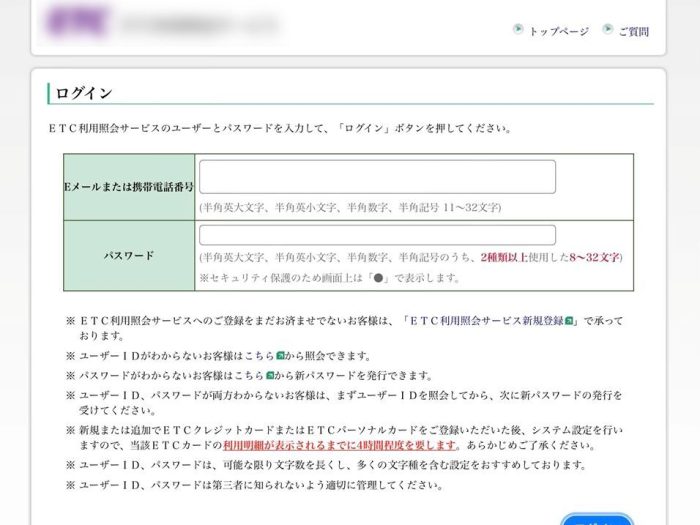Click the Eメールまたは携帯電話番号 label cell
The height and width of the screenshot is (525, 700).
coord(129,187)
